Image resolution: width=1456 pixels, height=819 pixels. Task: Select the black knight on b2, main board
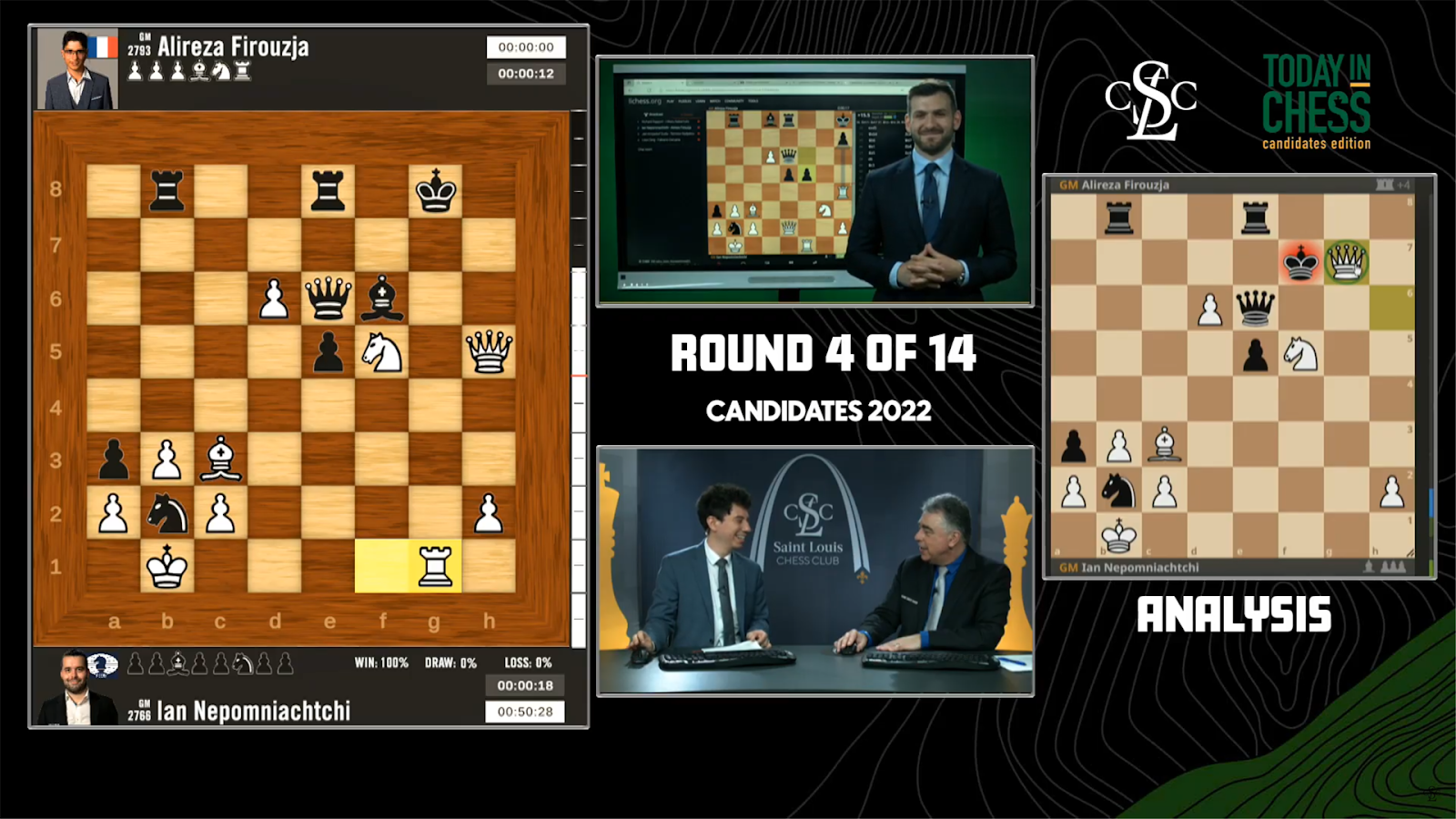[x=167, y=513]
